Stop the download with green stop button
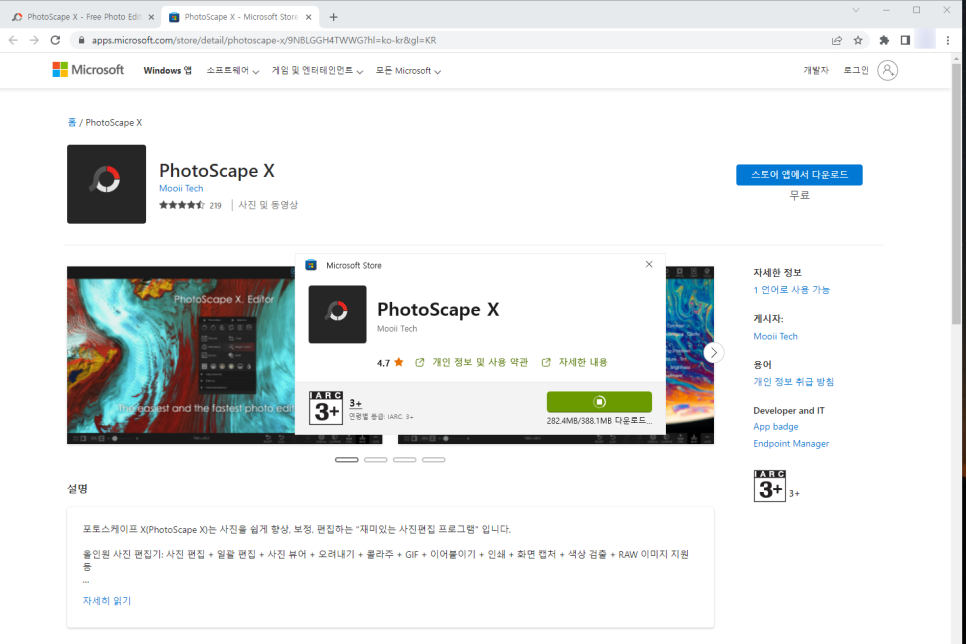The height and width of the screenshot is (644, 966). point(599,402)
